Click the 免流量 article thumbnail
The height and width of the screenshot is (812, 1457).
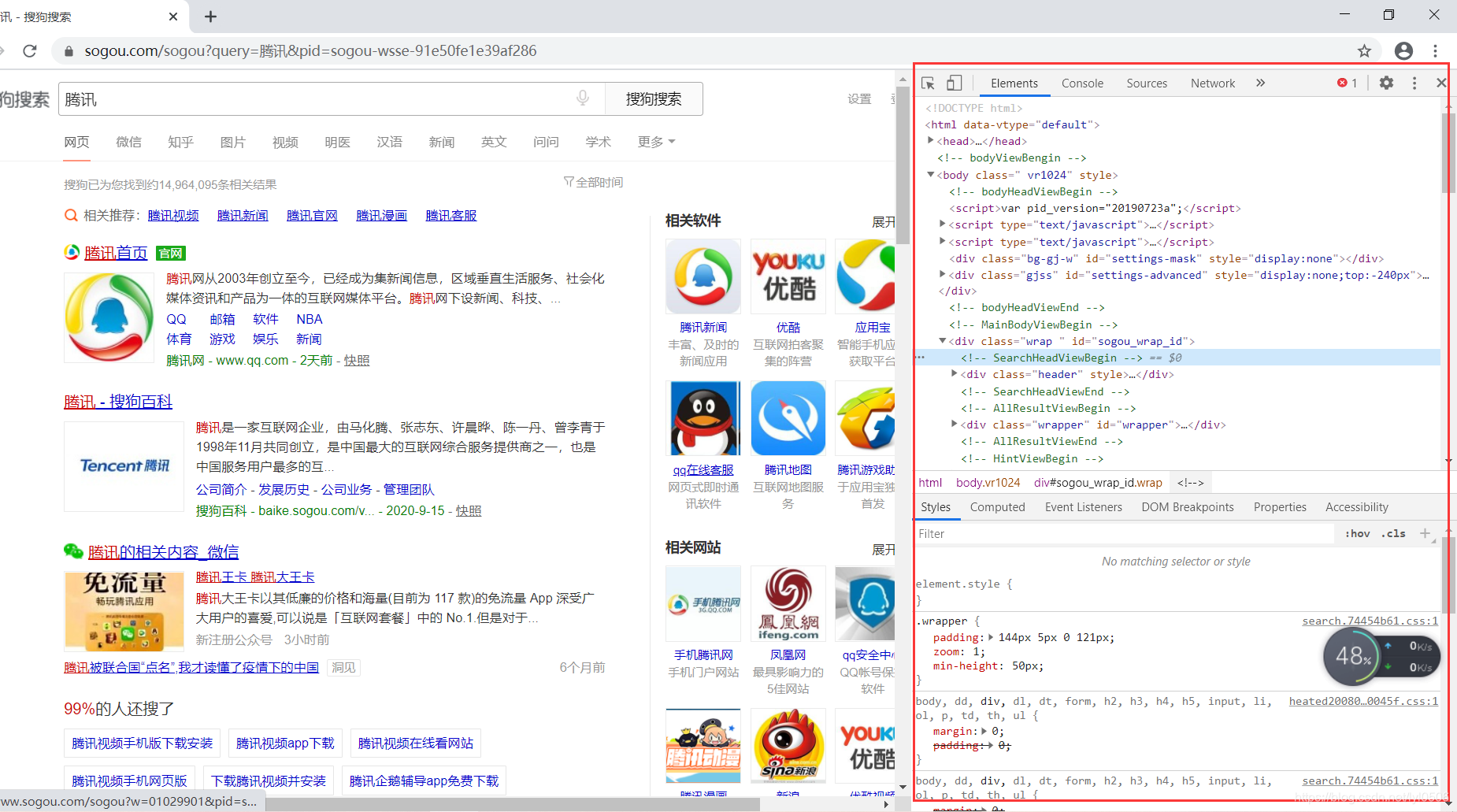(124, 611)
